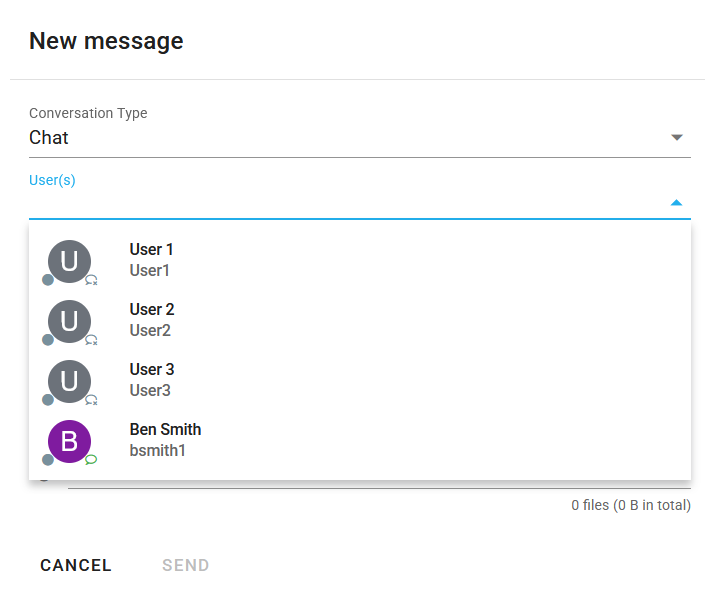Click User 2's gray avatar icon
Viewport: 705px width, 595px height.
(x=69, y=321)
